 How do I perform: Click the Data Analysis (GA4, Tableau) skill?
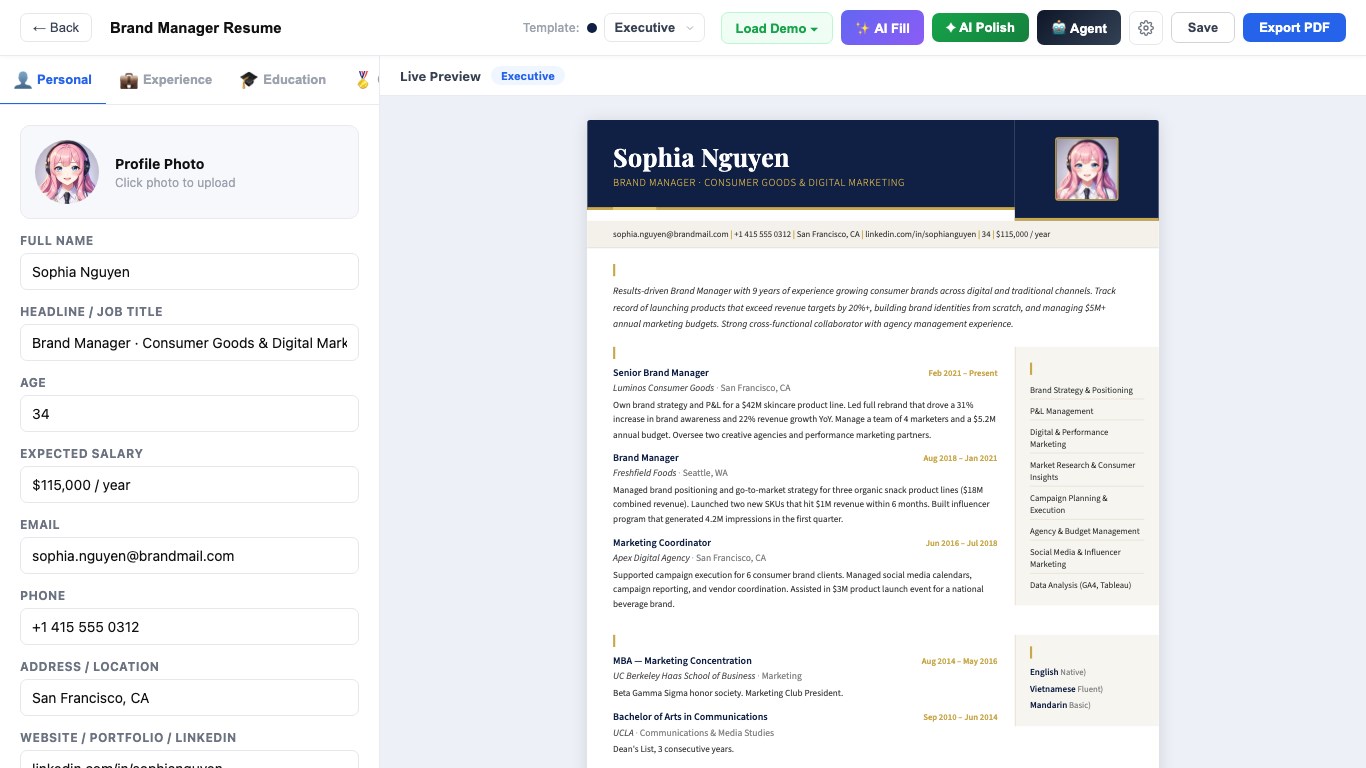pos(1081,585)
